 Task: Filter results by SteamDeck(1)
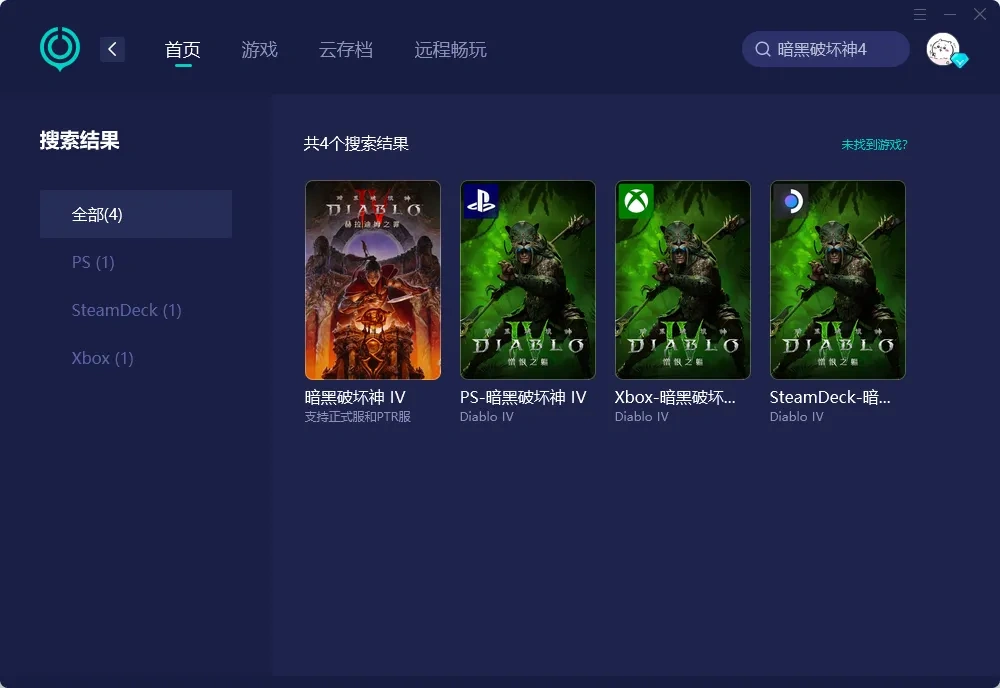127,310
